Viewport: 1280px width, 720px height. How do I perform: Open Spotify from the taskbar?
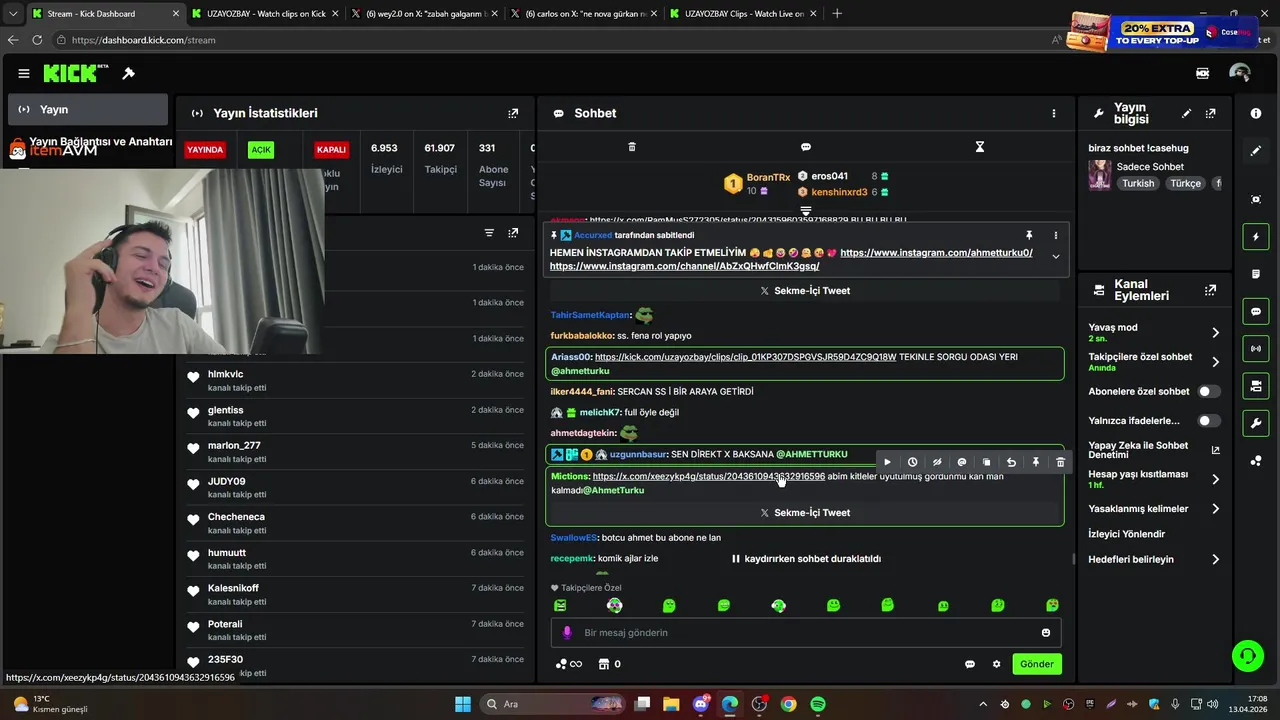(818, 704)
